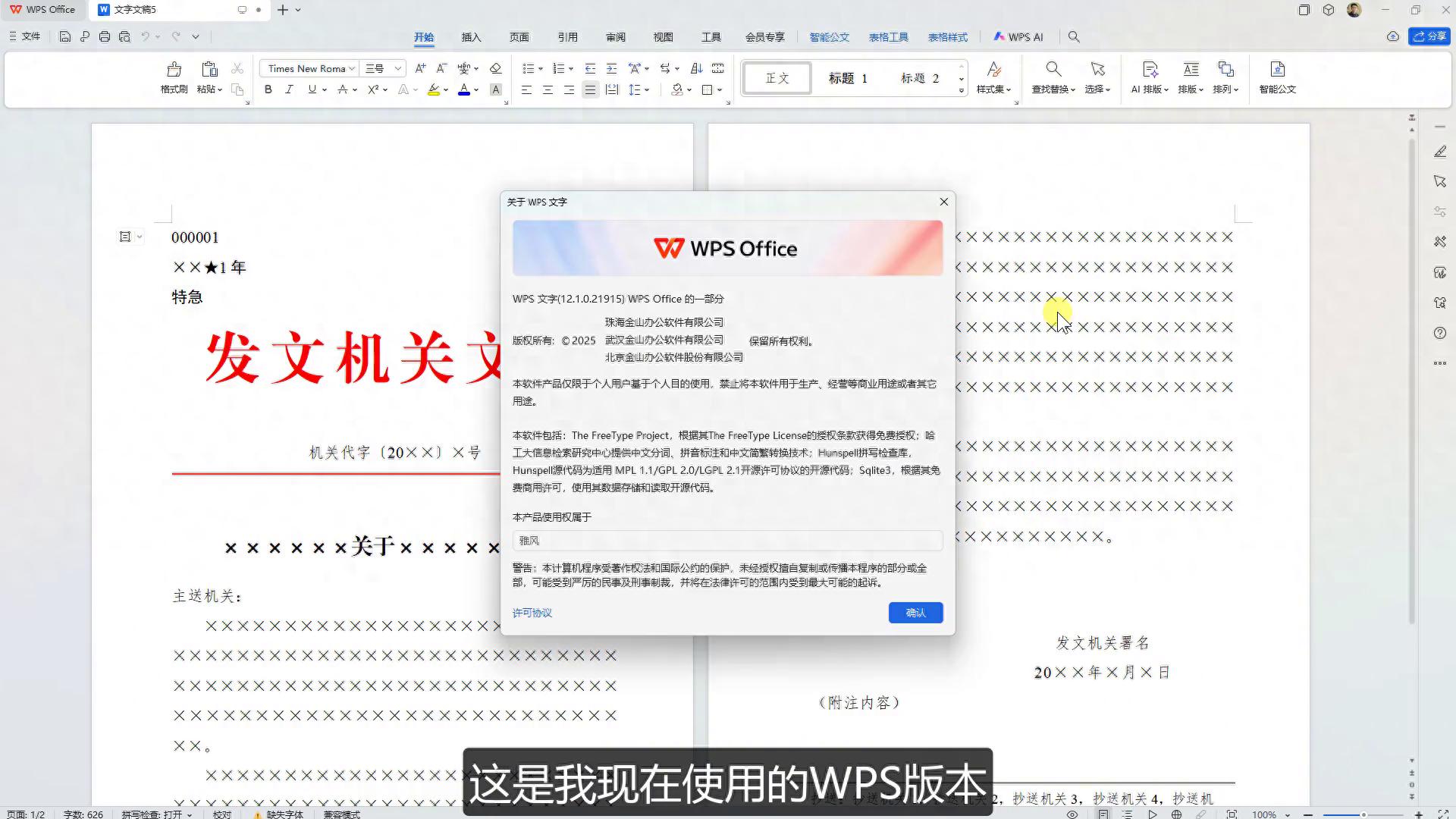This screenshot has height=819, width=1456.
Task: Apply text highlight color
Action: tap(433, 89)
